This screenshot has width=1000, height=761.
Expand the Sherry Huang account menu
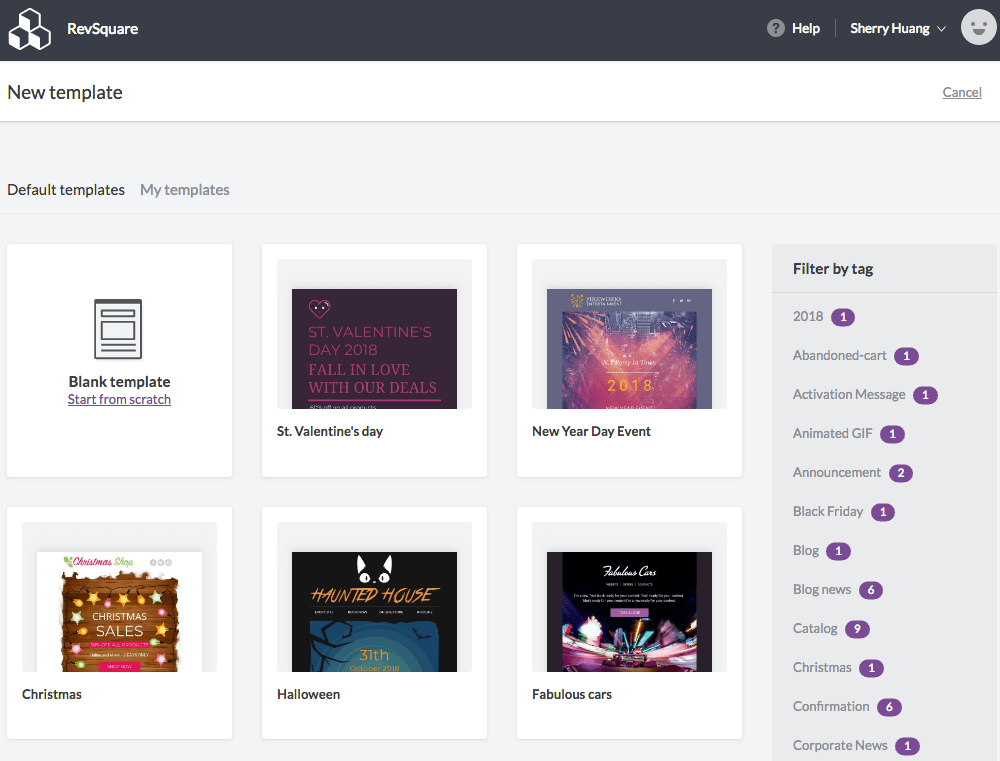click(890, 28)
